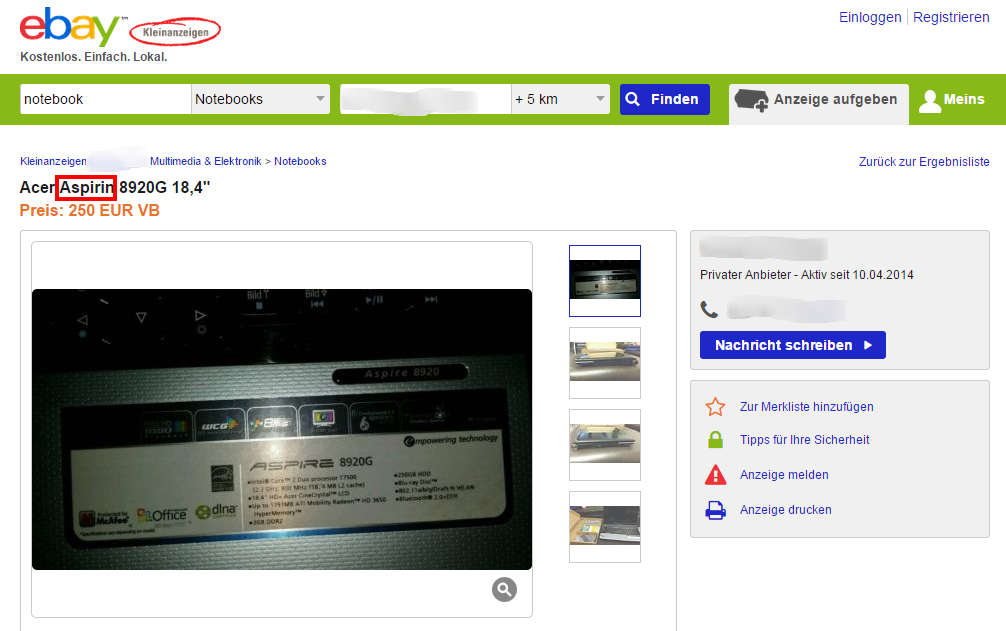1006x631 pixels.
Task: Open the Notebooks category dropdown
Action: [x=260, y=99]
